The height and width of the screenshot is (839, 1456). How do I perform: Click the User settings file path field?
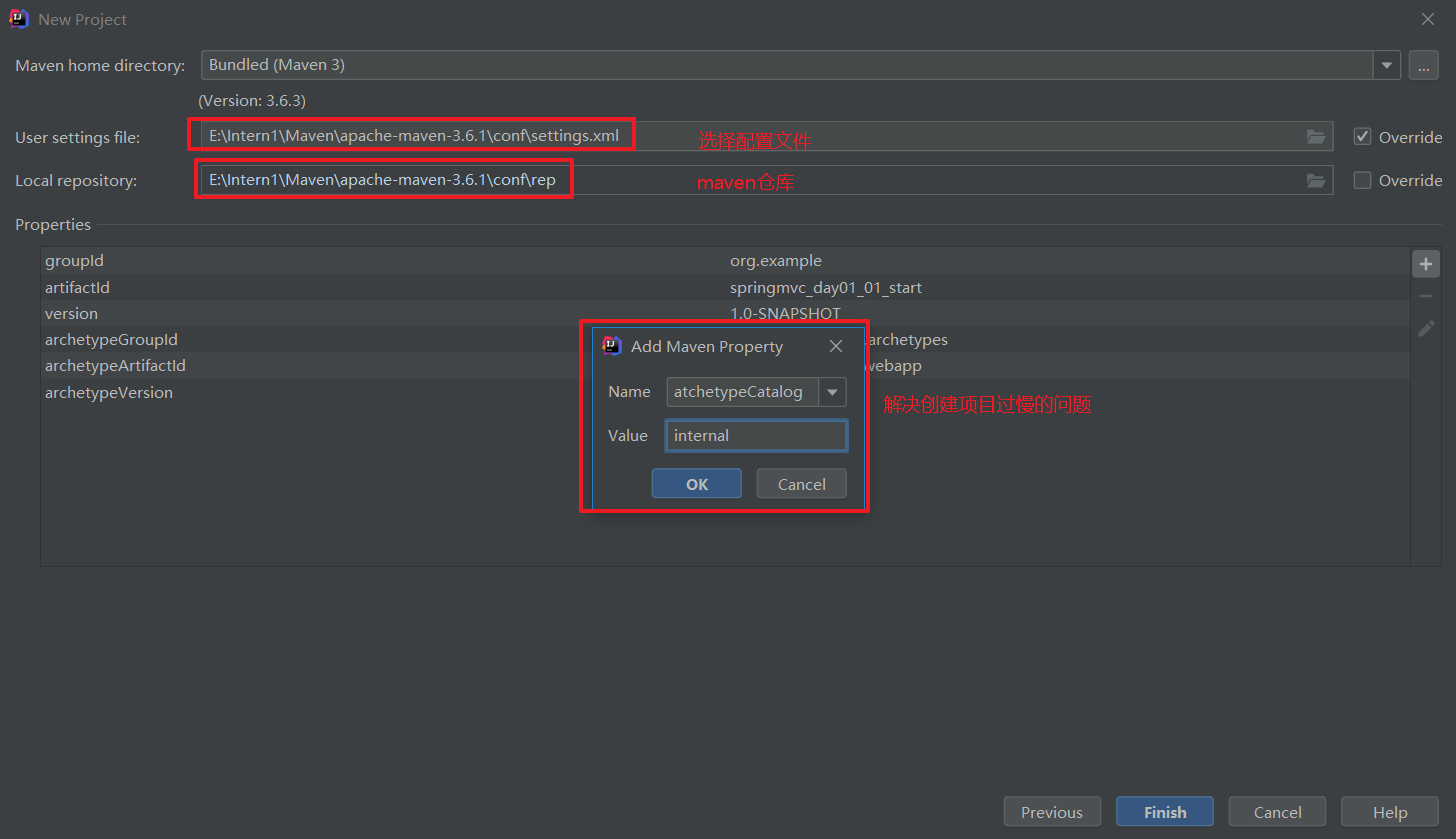point(767,136)
